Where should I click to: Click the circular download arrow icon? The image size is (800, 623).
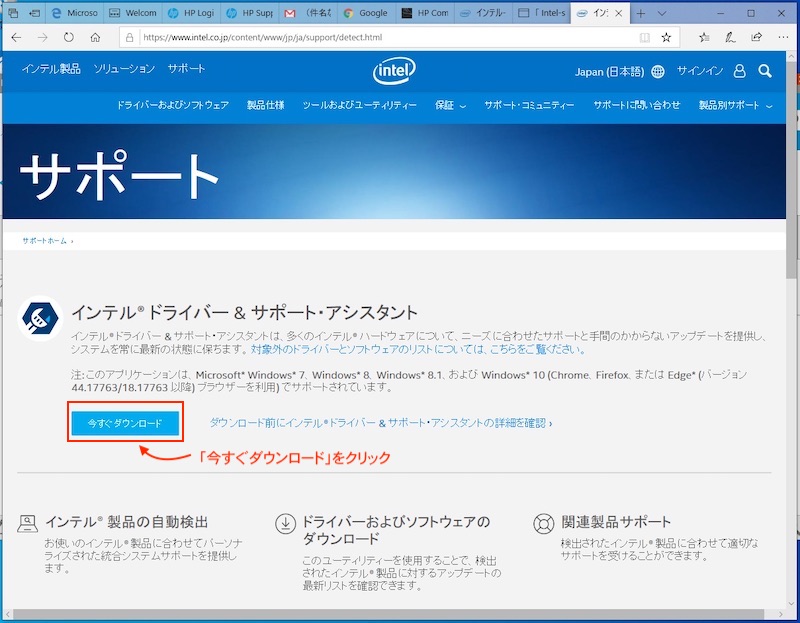pyautogui.click(x=286, y=524)
